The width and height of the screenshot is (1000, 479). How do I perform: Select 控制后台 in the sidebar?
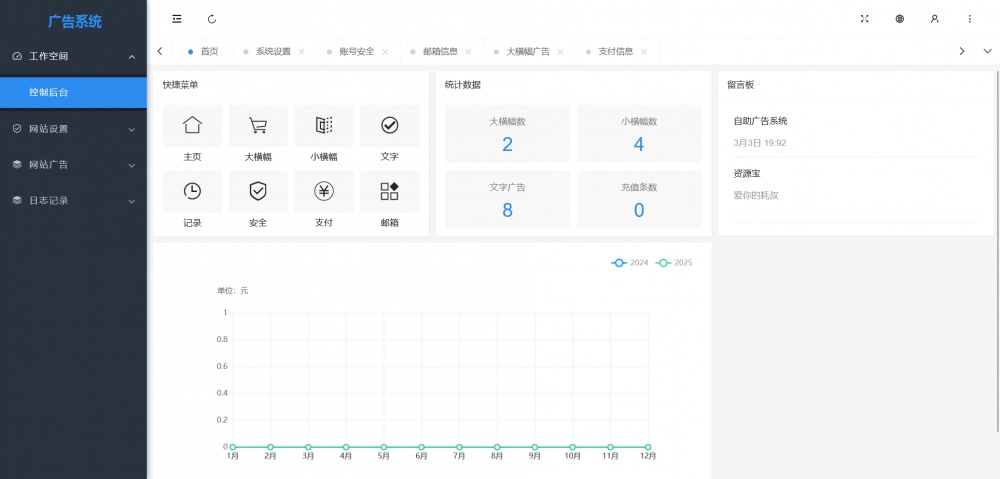[x=73, y=92]
